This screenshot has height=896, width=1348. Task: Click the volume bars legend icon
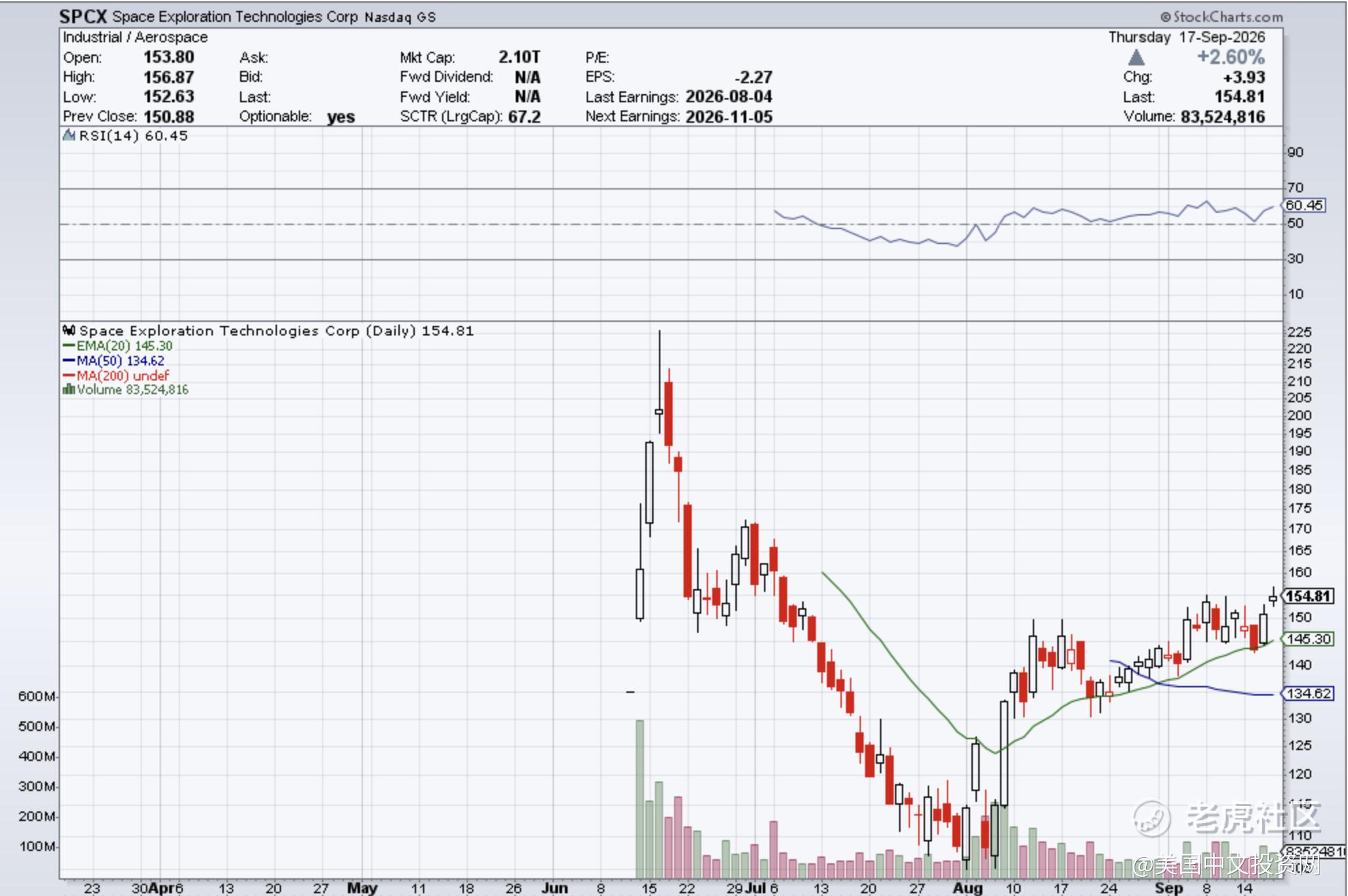pyautogui.click(x=68, y=389)
